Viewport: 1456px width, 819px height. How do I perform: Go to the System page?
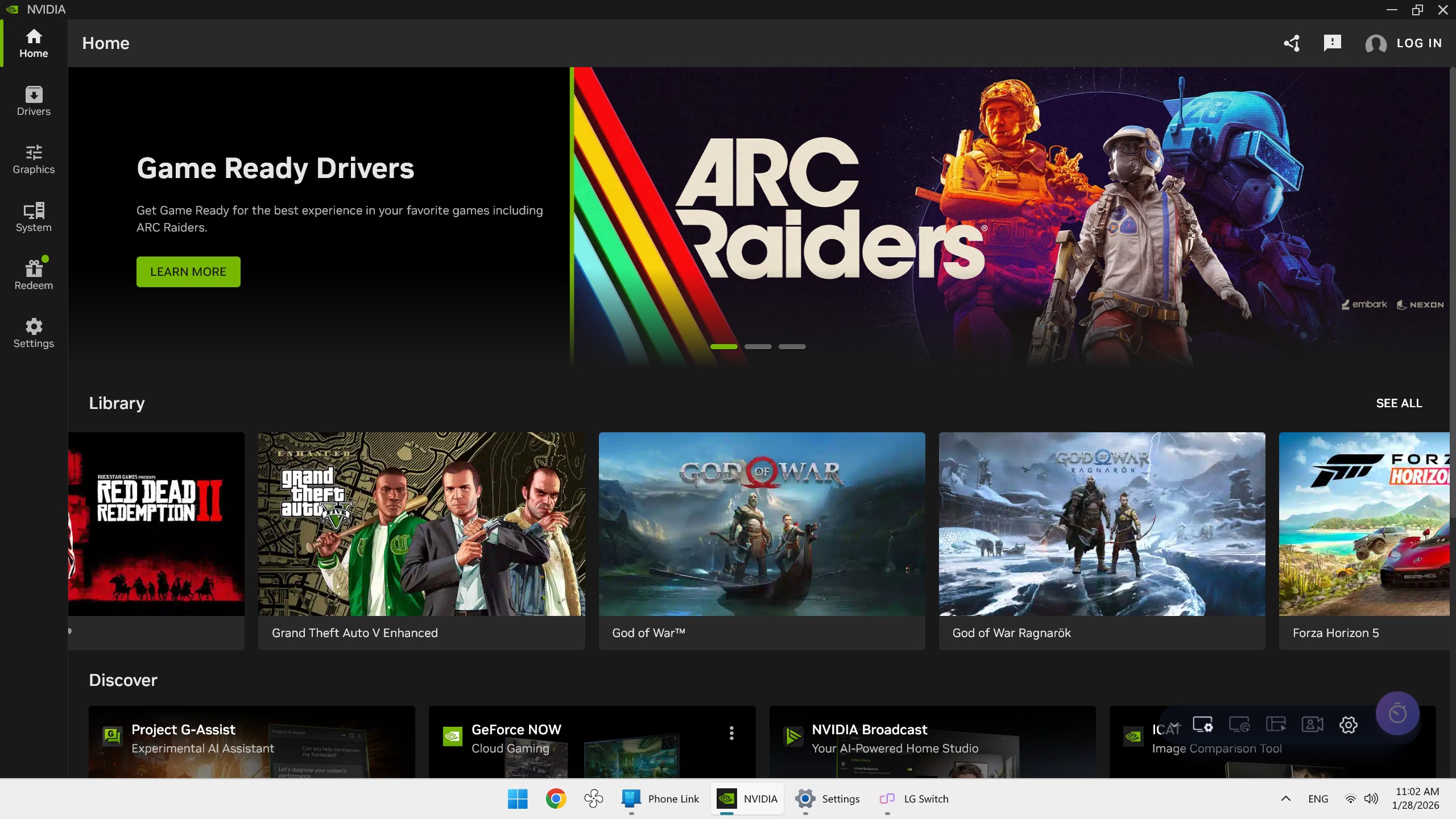[x=34, y=217]
